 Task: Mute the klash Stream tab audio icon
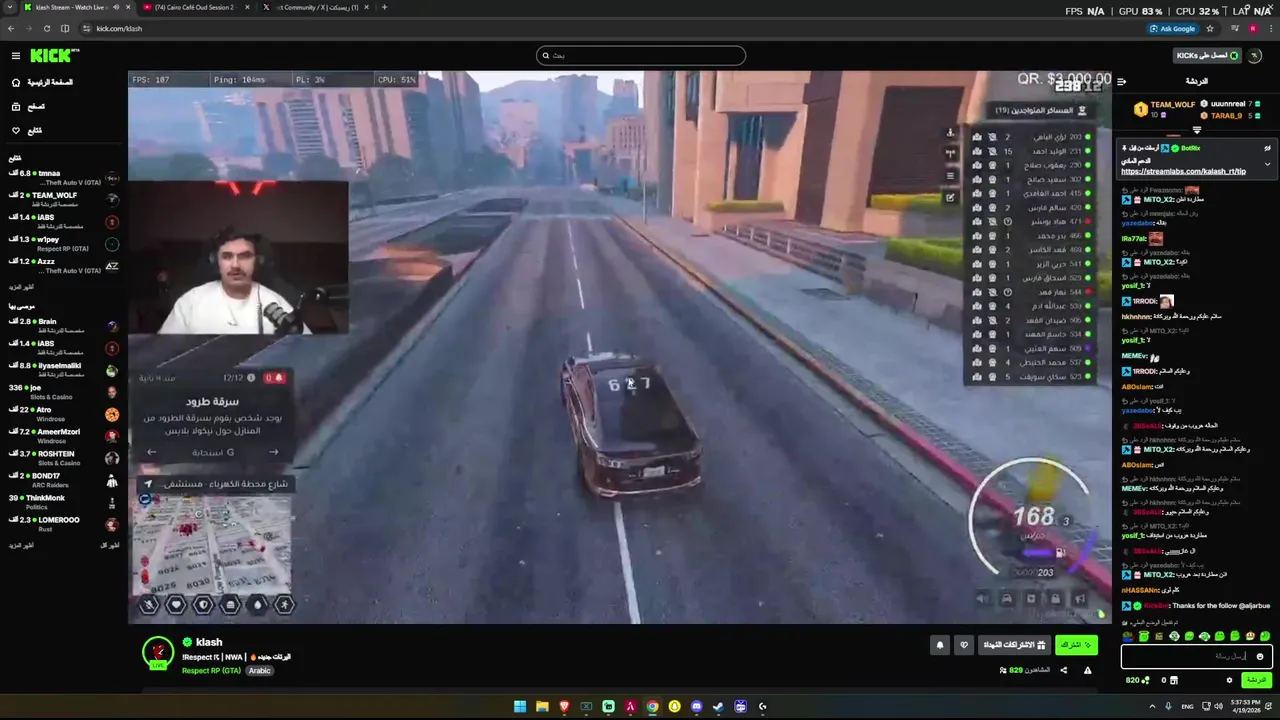tap(115, 7)
